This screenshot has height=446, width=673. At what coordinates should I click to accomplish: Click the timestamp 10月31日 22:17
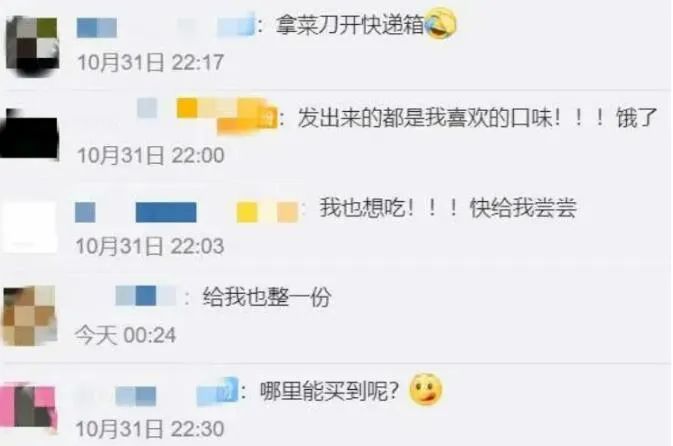click(150, 63)
